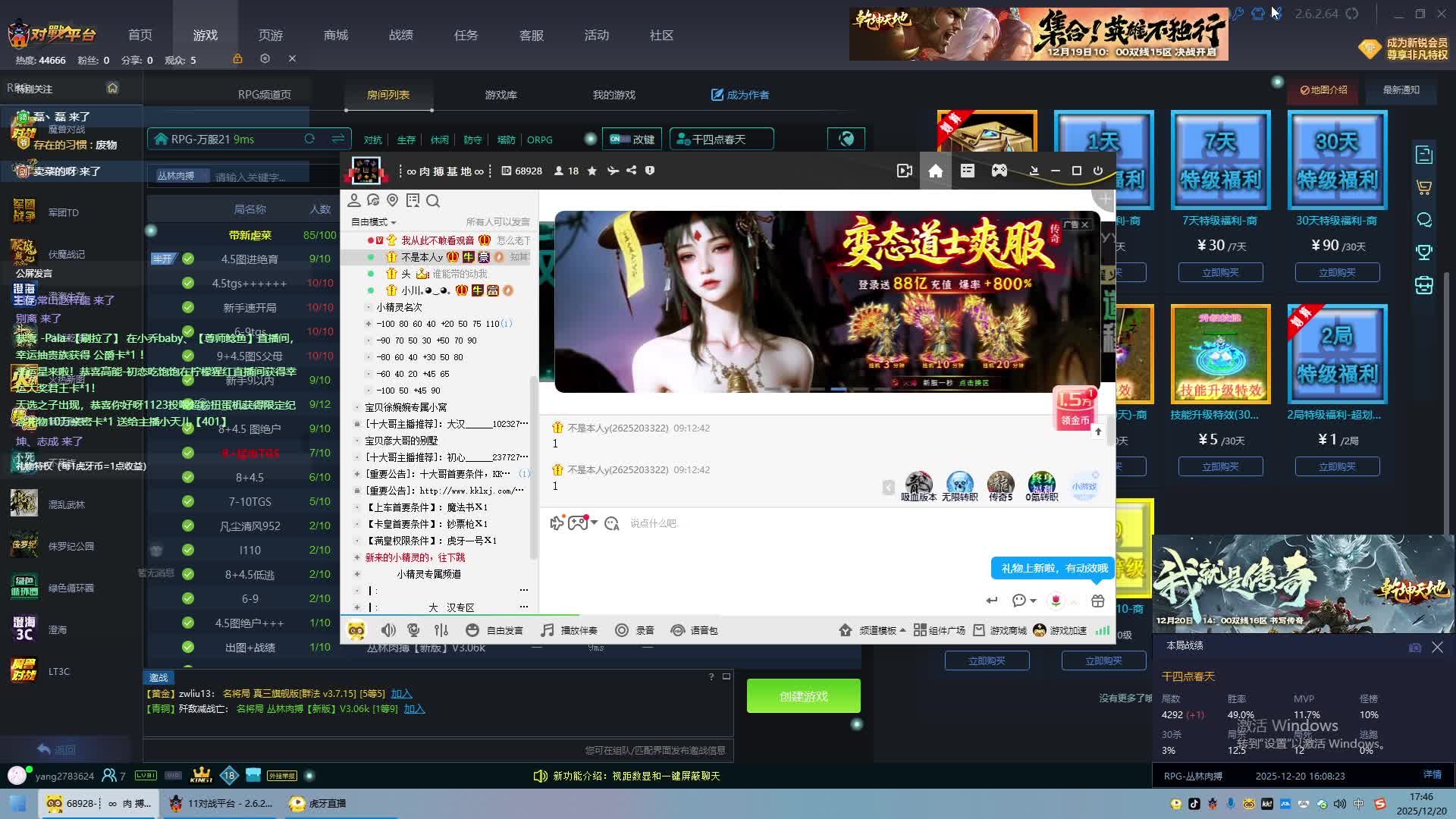Toggle the green check for 新手速开局 room

pos(187,307)
